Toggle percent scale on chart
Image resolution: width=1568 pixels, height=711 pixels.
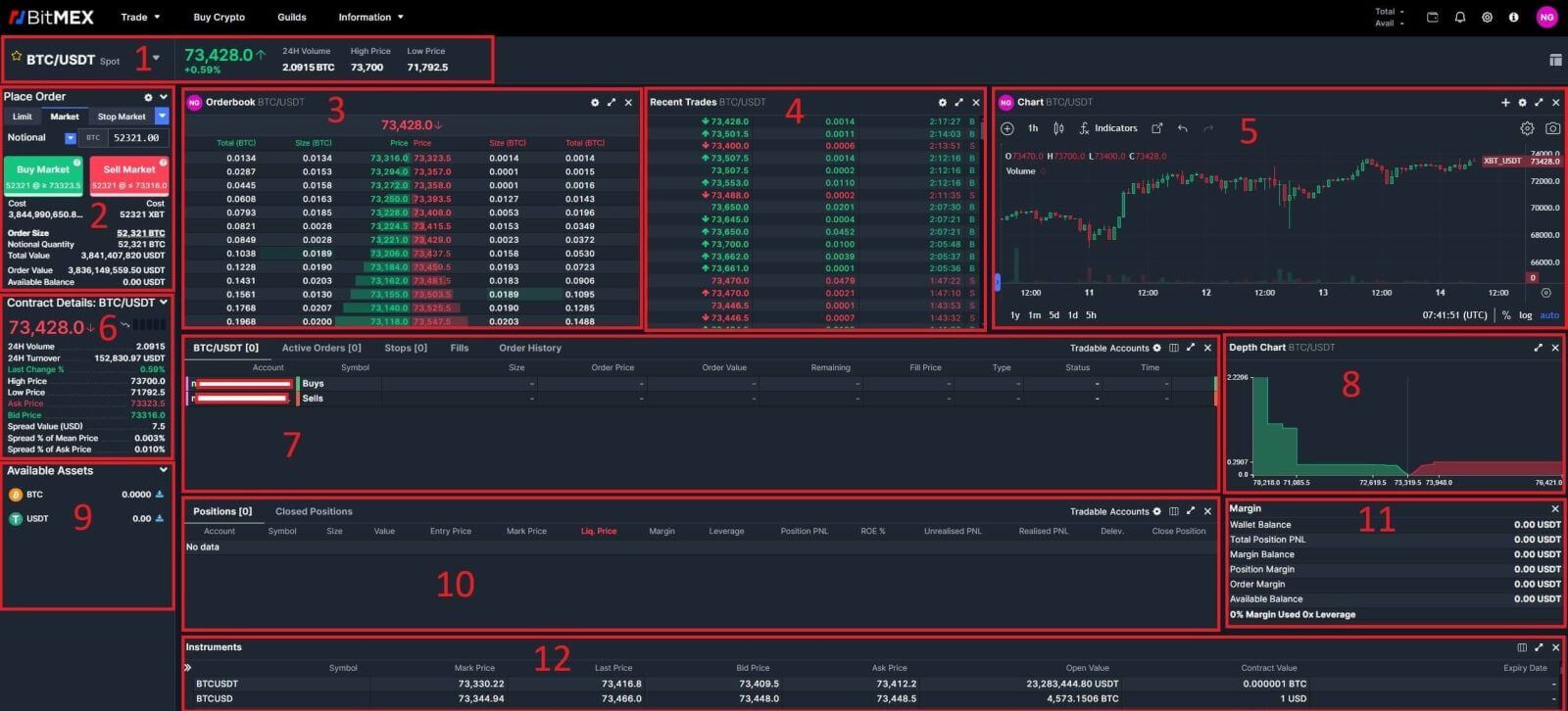point(1506,315)
